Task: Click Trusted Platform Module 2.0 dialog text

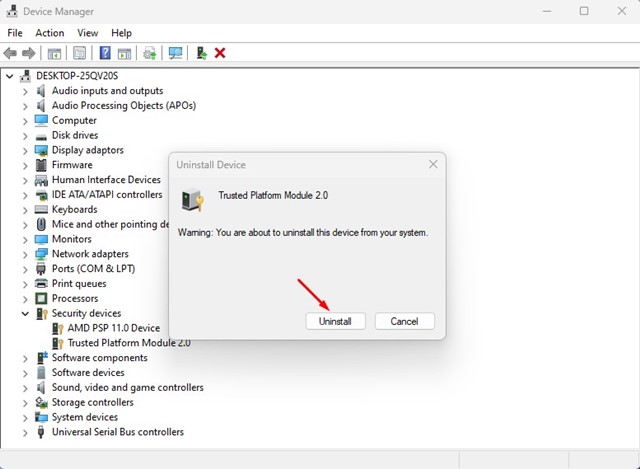Action: click(273, 196)
